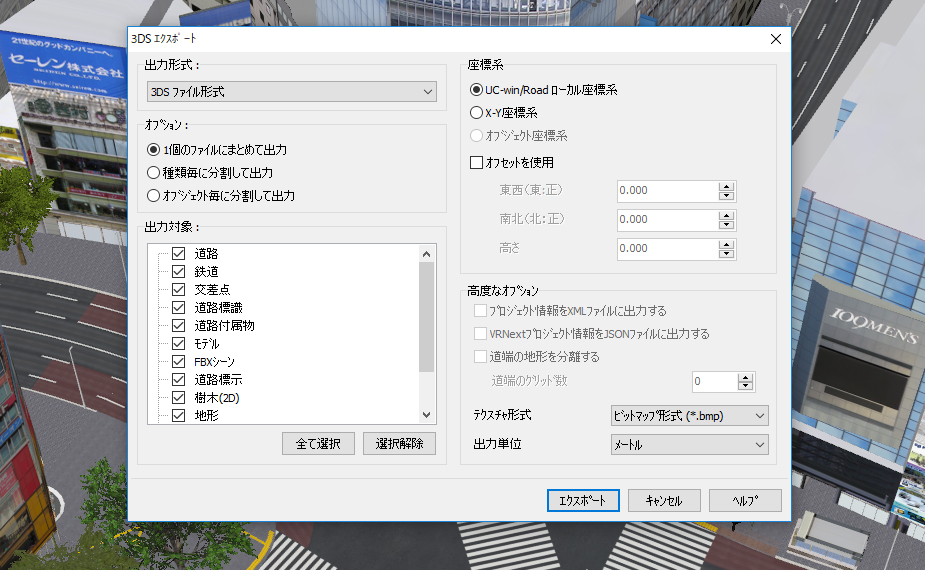
Task: Increase the 高さ value with up arrow
Action: point(727,244)
